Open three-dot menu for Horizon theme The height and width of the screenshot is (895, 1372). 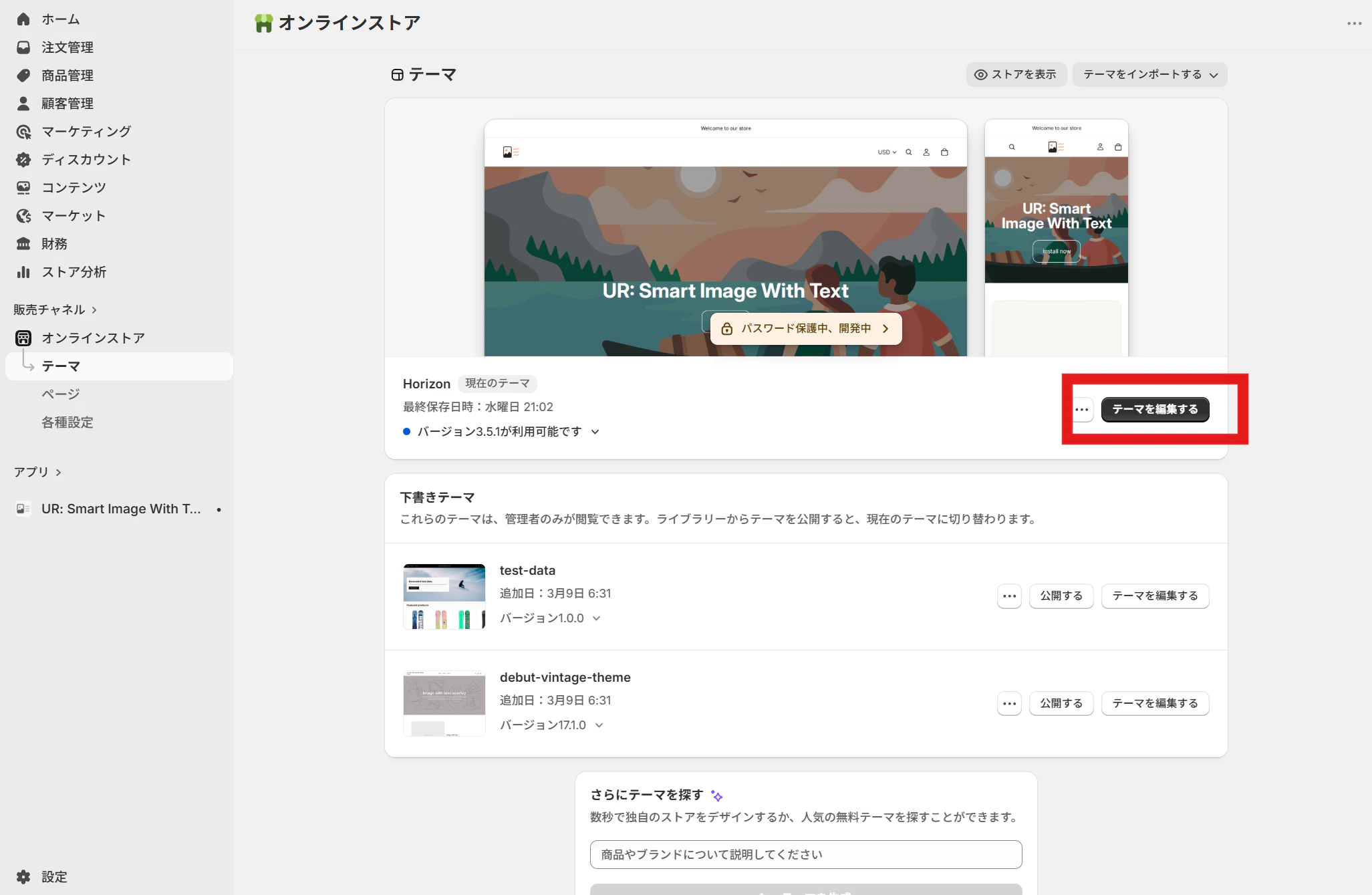[x=1082, y=410]
